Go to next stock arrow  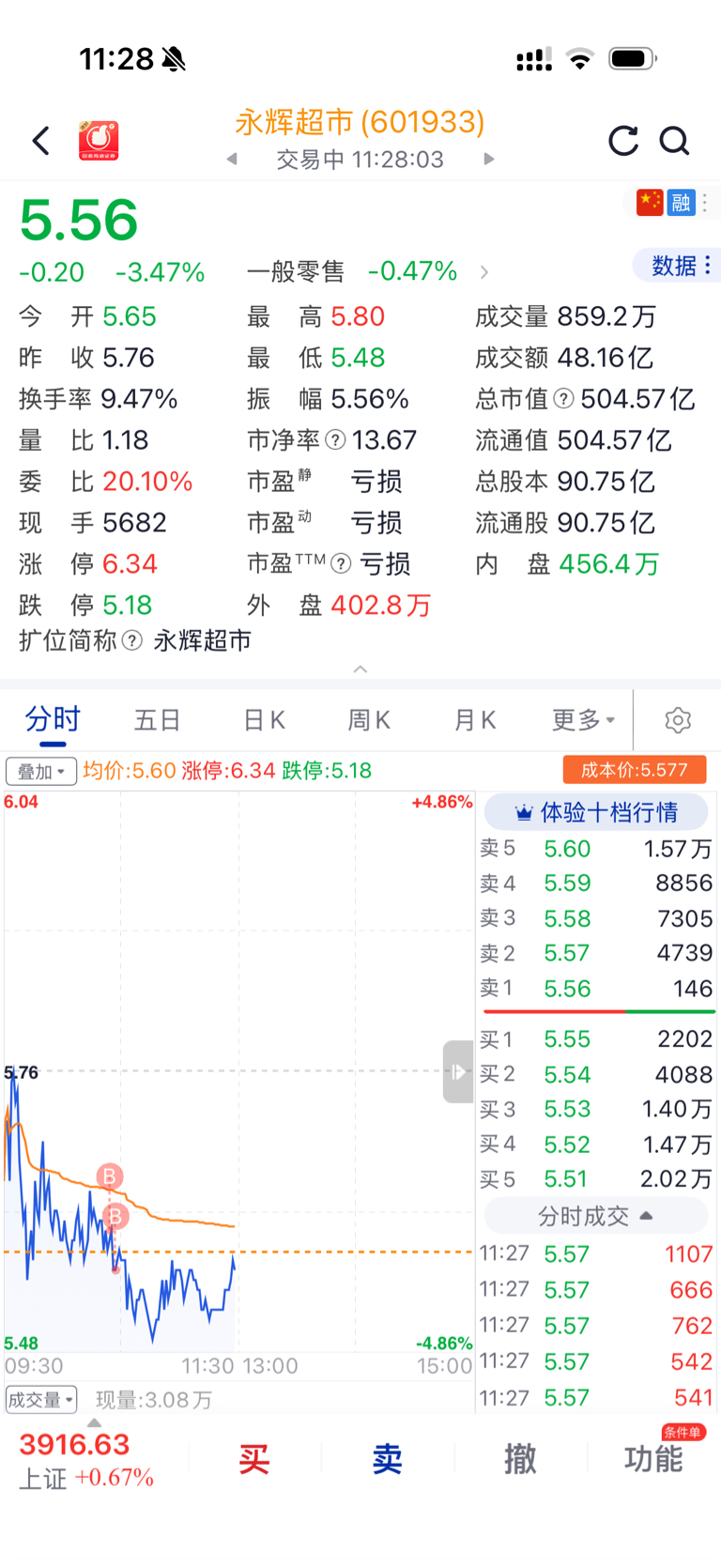tap(488, 159)
